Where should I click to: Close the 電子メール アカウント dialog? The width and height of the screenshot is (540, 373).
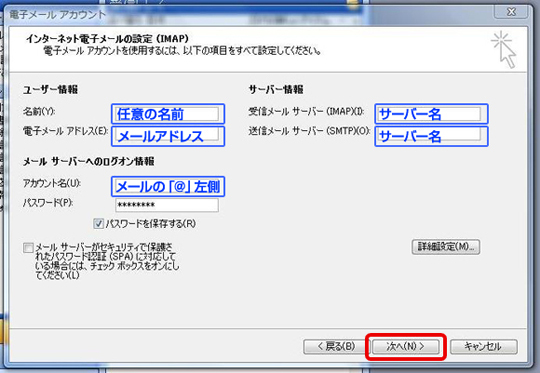511,12
